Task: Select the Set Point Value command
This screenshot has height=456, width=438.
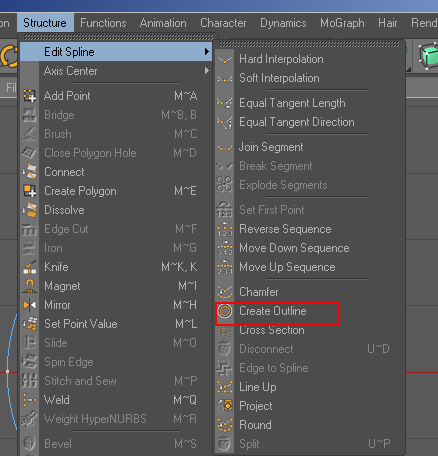Action: pyautogui.click(x=81, y=324)
